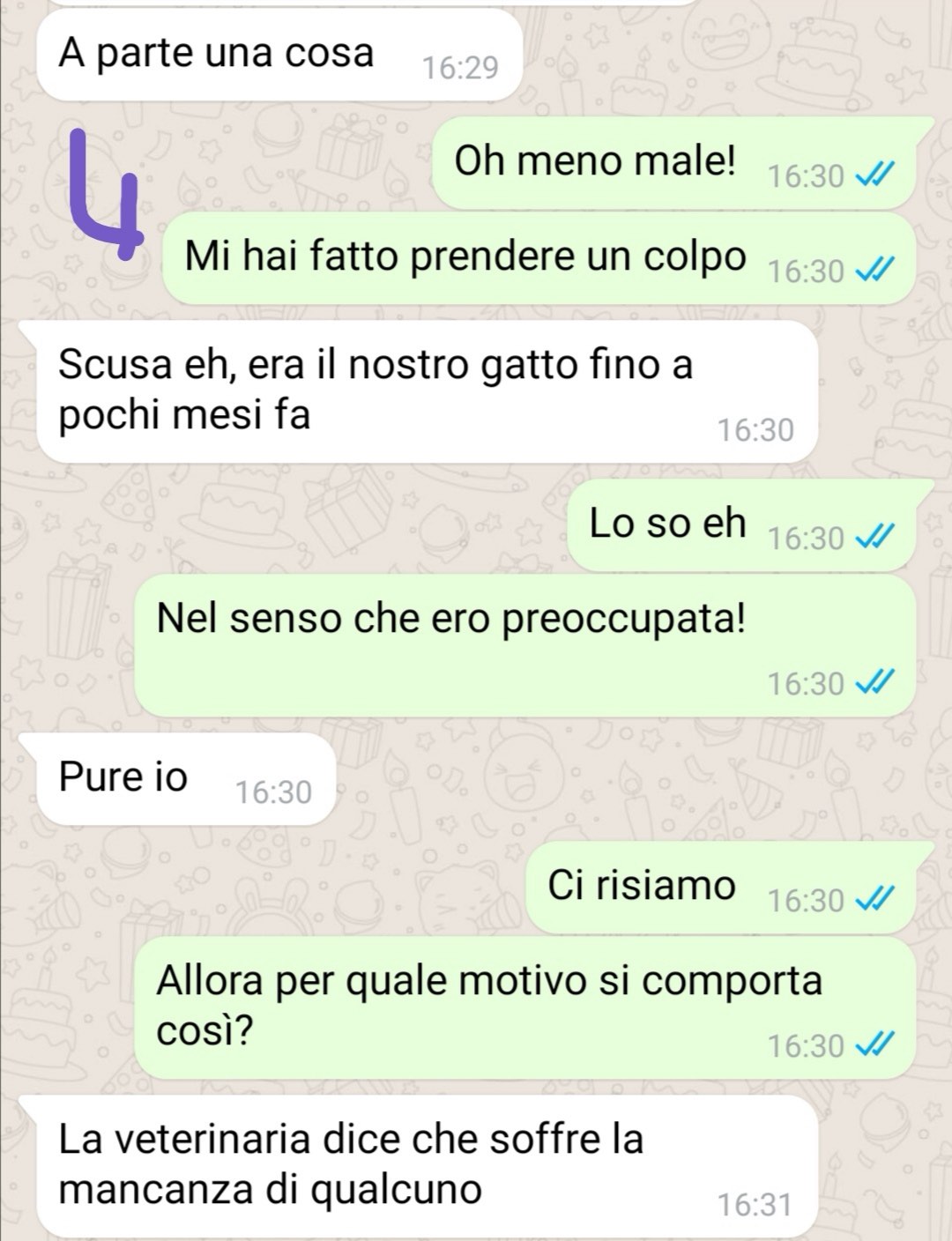Select the 'La veterinaria dice che soffre' message
952x1241 pixels.
tap(418, 1166)
